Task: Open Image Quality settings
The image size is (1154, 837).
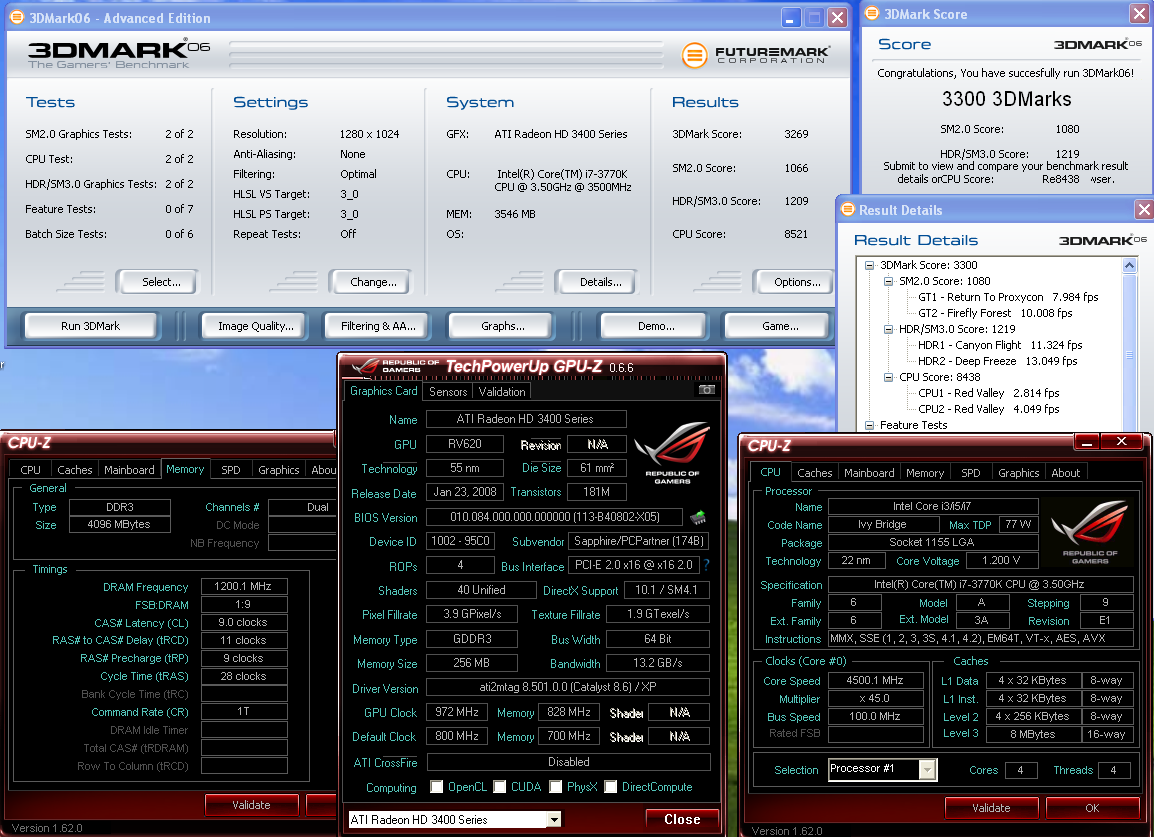Action: [x=255, y=325]
